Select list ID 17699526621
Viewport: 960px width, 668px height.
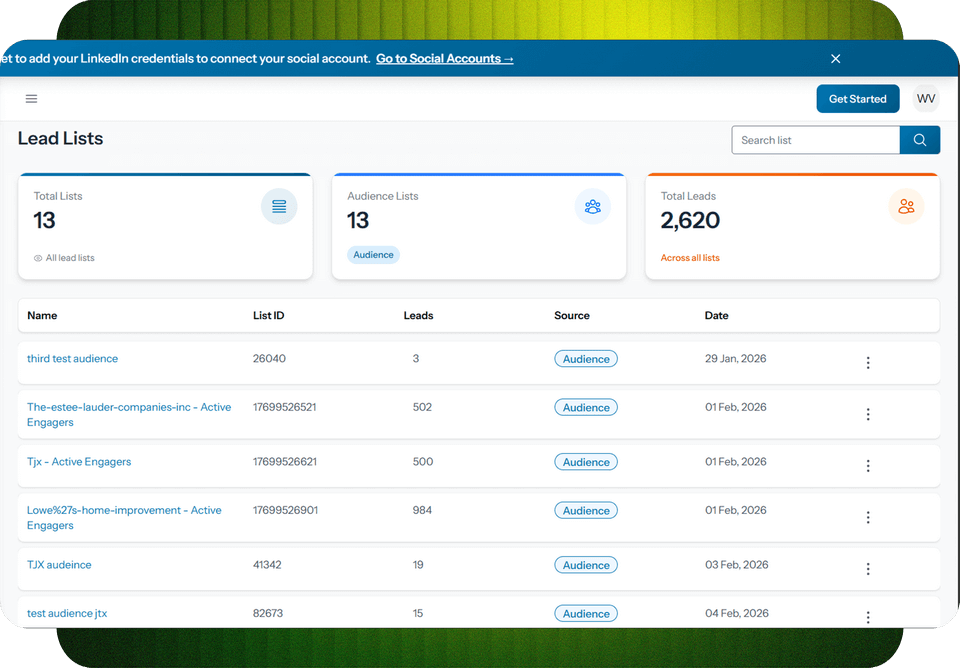(285, 462)
